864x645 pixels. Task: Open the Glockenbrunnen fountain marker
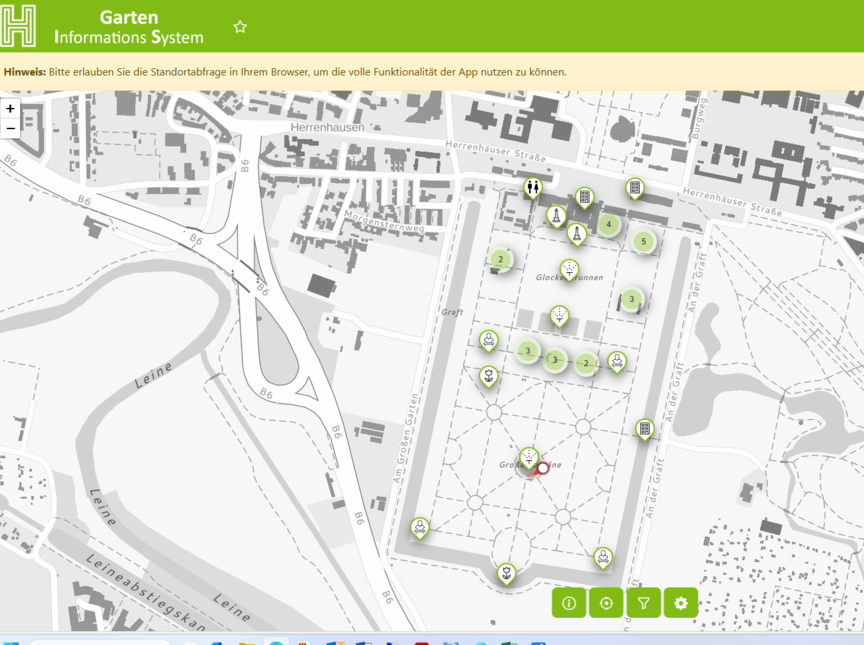[569, 268]
